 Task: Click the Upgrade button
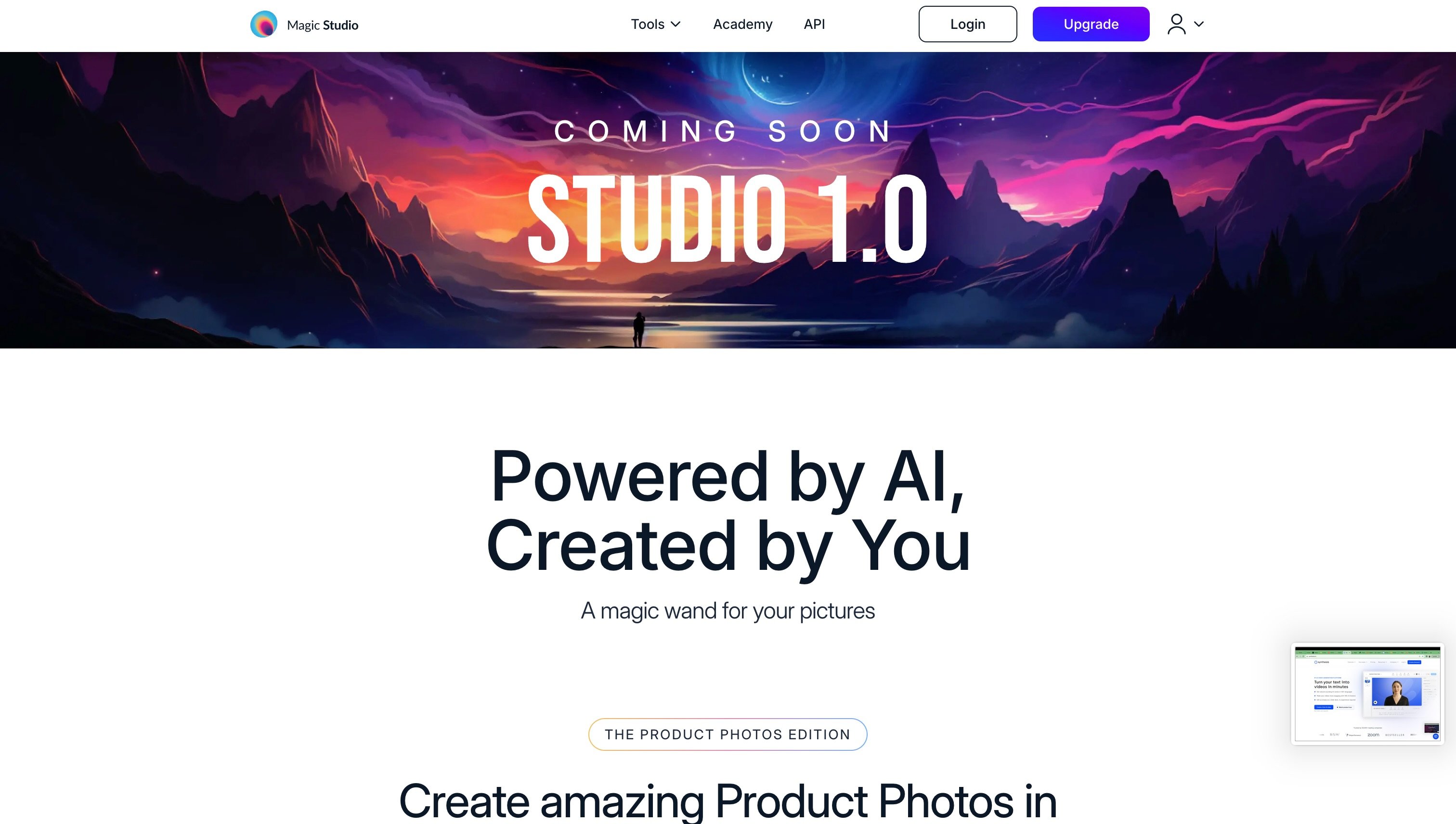tap(1091, 24)
